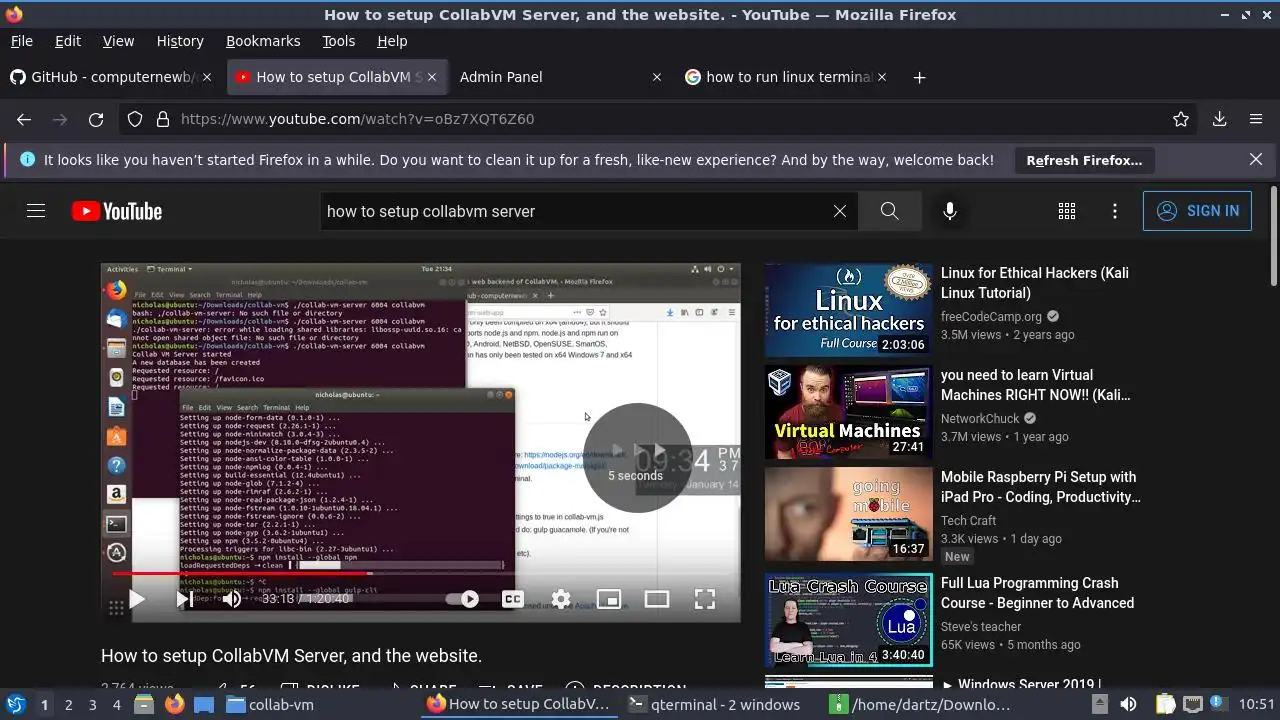Screen dimensions: 1280x720
Task: Open qterminal - 2 windows taskbar entry
Action: (x=714, y=704)
